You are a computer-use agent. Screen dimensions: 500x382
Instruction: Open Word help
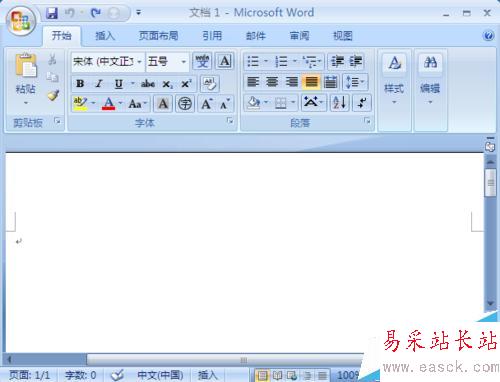[488, 36]
